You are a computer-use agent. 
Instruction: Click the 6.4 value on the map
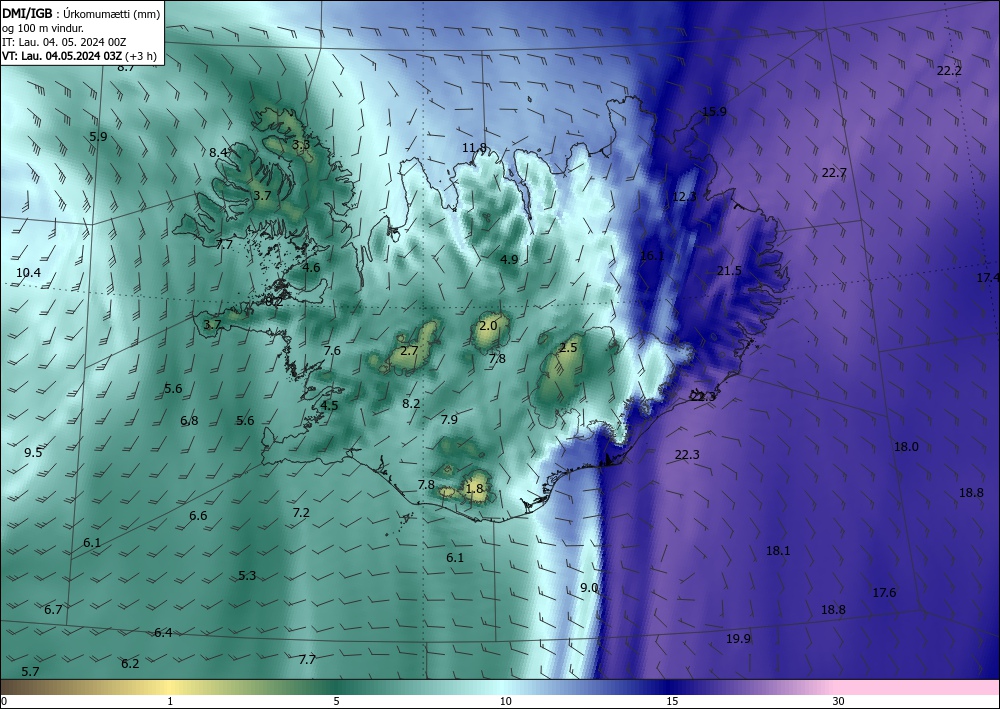pos(163,633)
